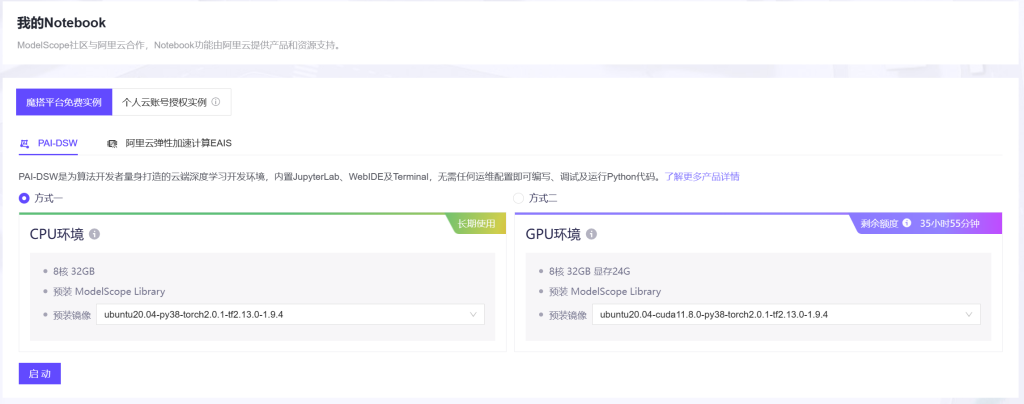Click the 启动 button
This screenshot has height=404, width=1024.
(x=40, y=374)
